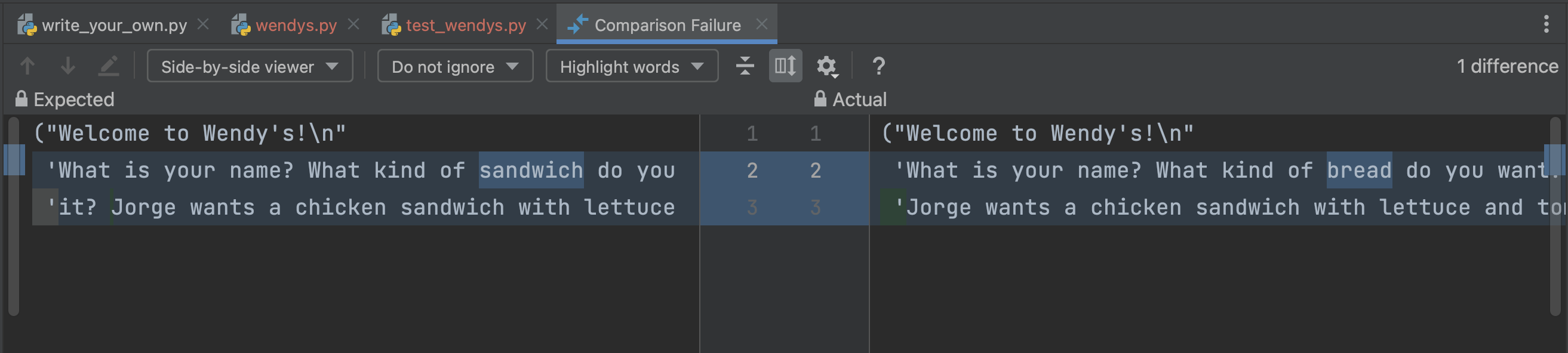Open the Do not ignore whitespace dropdown
Image resolution: width=1568 pixels, height=353 pixels.
(454, 66)
